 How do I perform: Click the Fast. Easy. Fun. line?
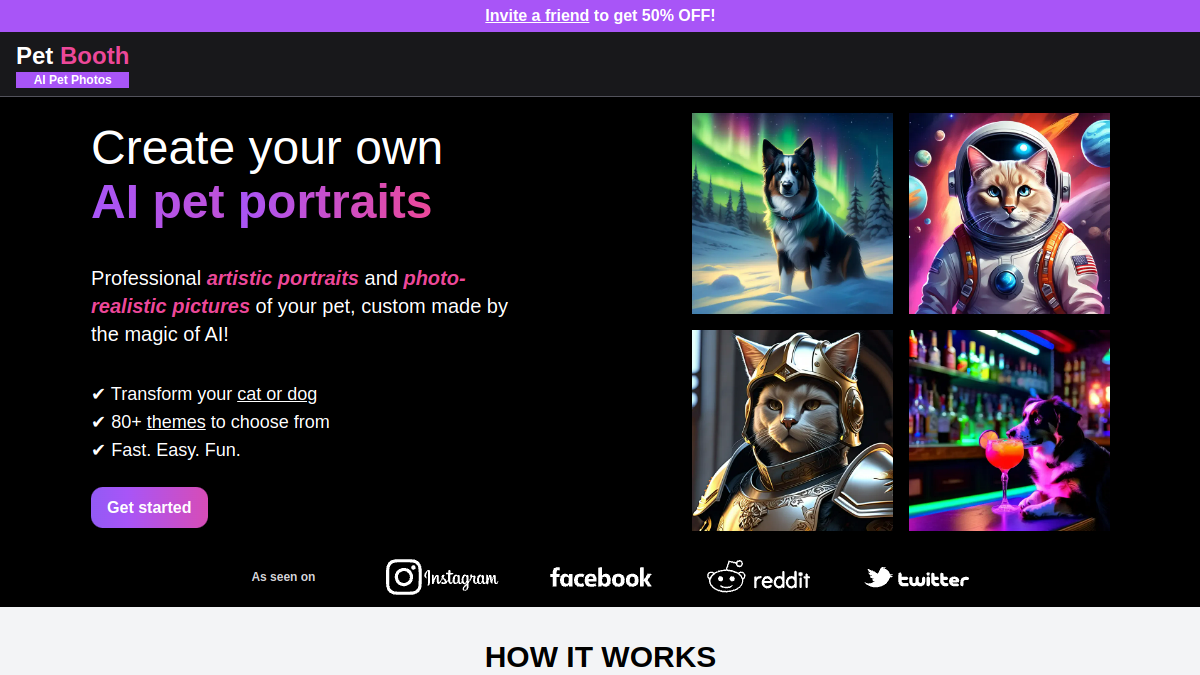(x=166, y=450)
